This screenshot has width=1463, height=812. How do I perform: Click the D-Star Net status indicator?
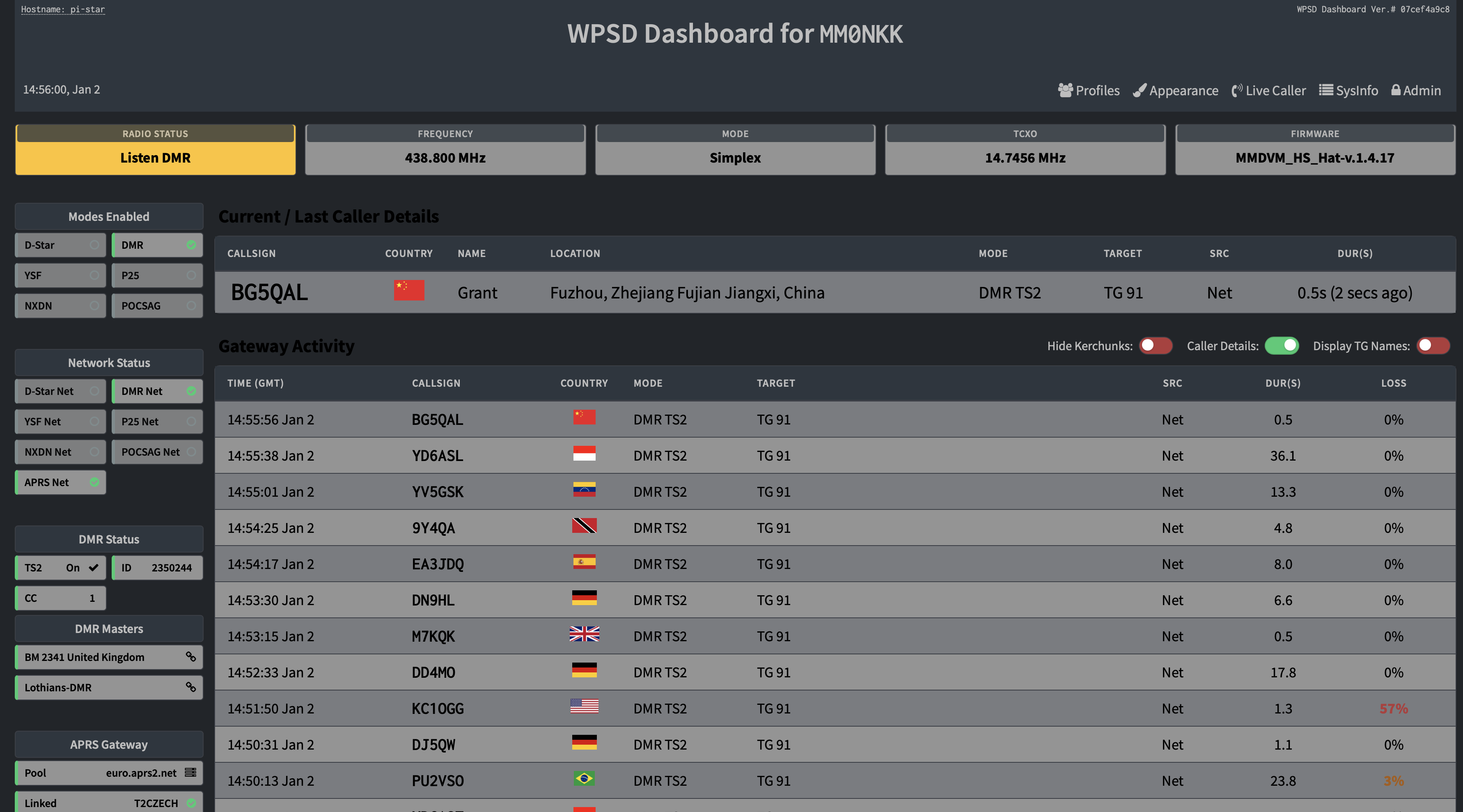tap(94, 391)
